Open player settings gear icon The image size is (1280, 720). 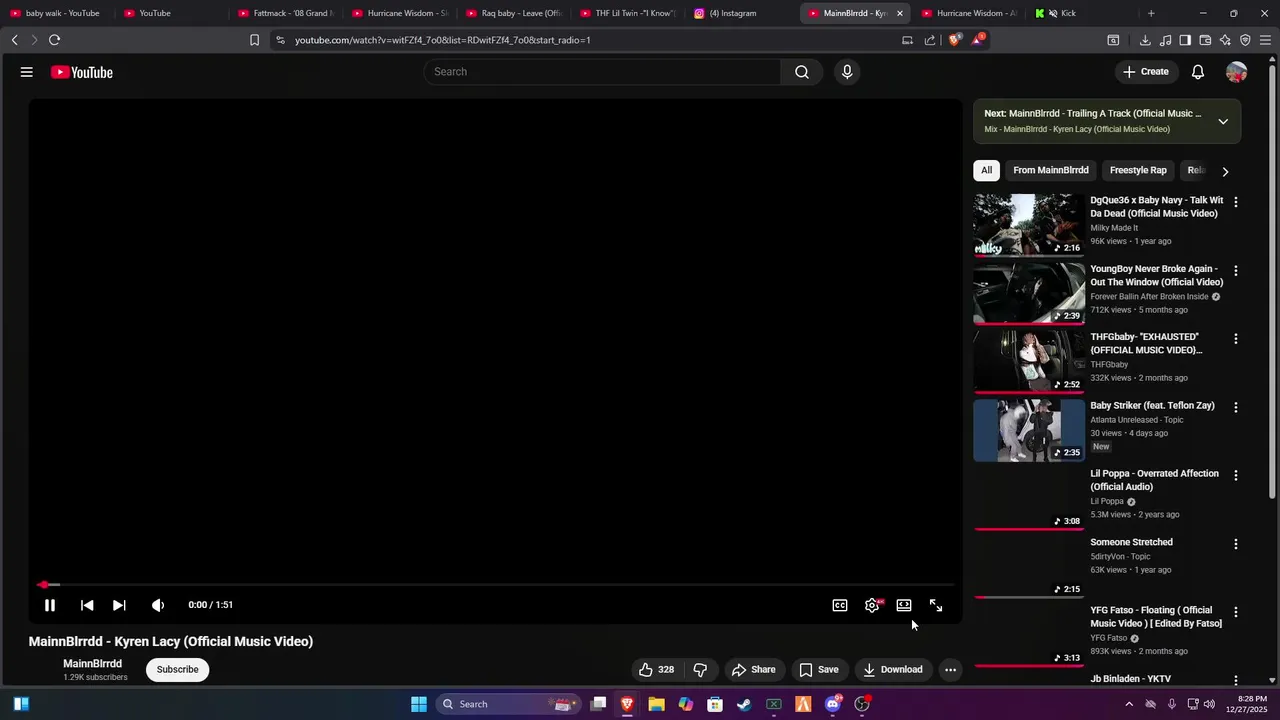click(x=872, y=605)
